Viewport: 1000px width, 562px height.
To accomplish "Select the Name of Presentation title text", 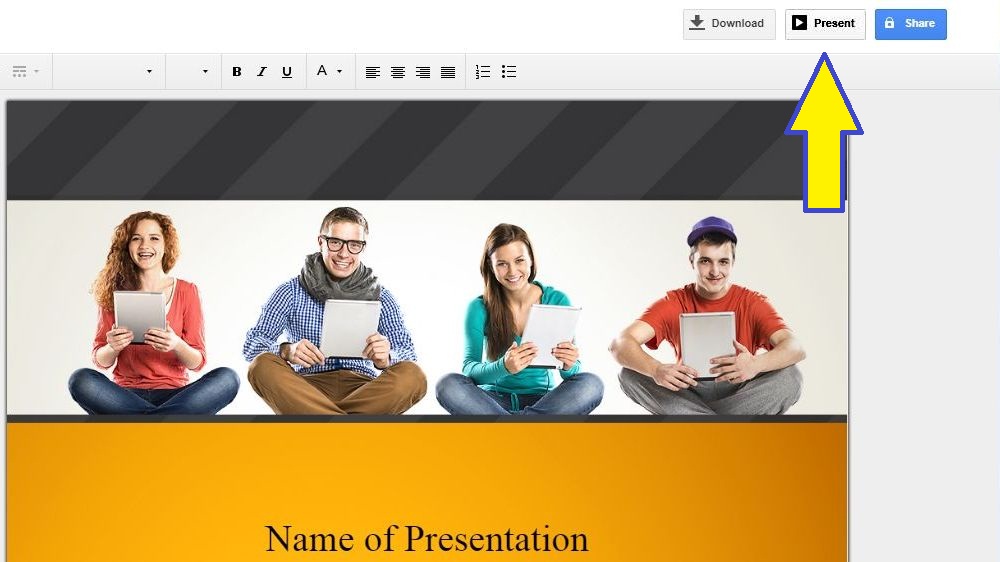I will click(426, 539).
